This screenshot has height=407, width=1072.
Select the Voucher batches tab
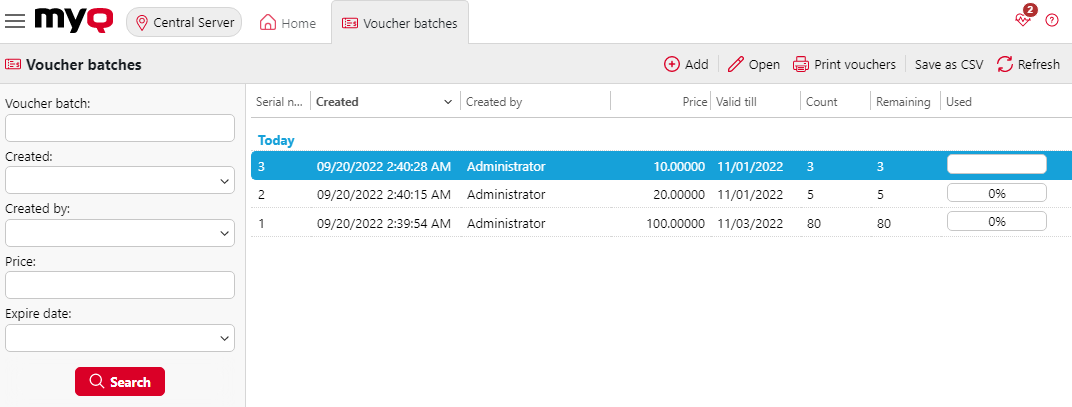coord(399,23)
